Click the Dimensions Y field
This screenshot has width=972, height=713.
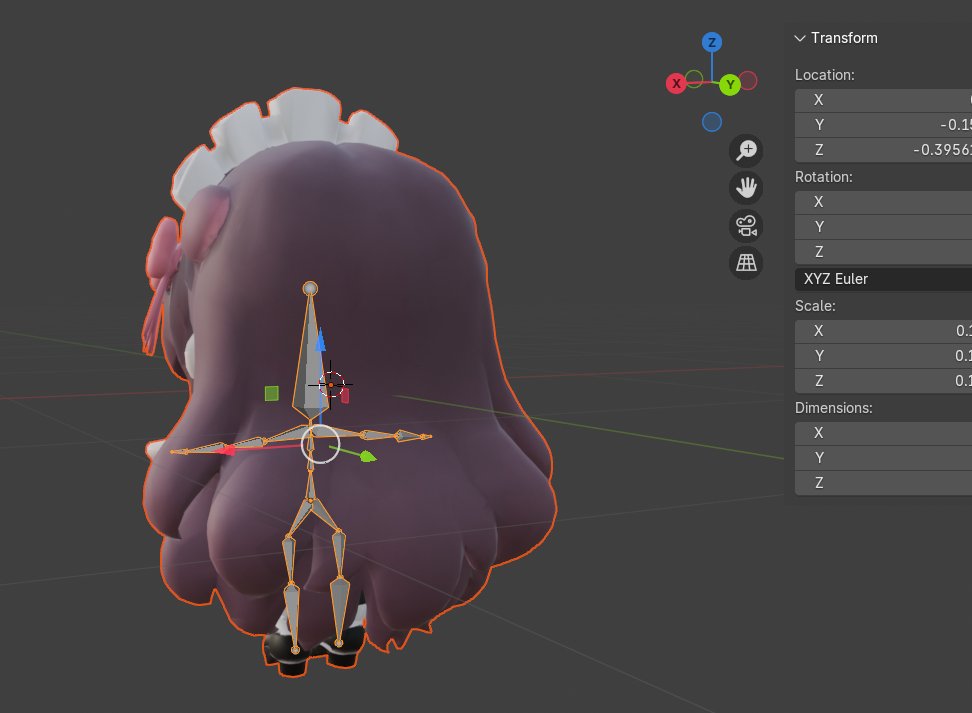(x=883, y=458)
